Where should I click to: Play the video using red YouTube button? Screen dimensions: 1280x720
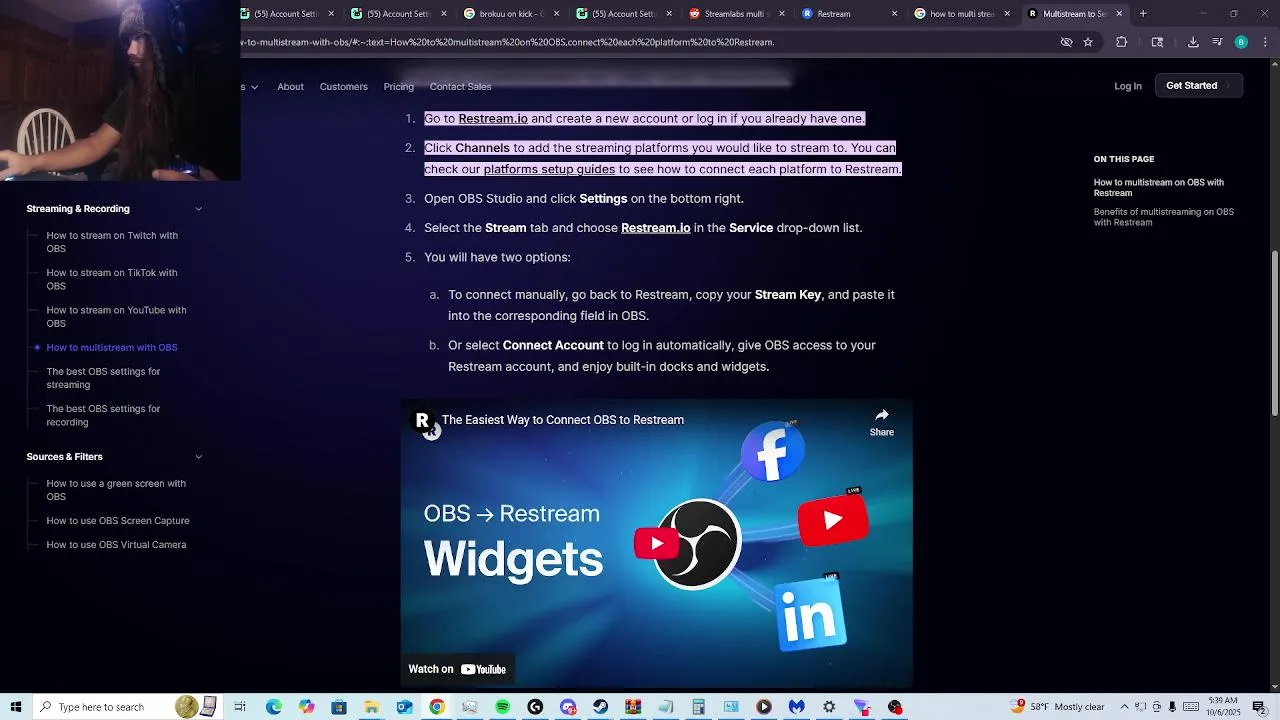[656, 543]
